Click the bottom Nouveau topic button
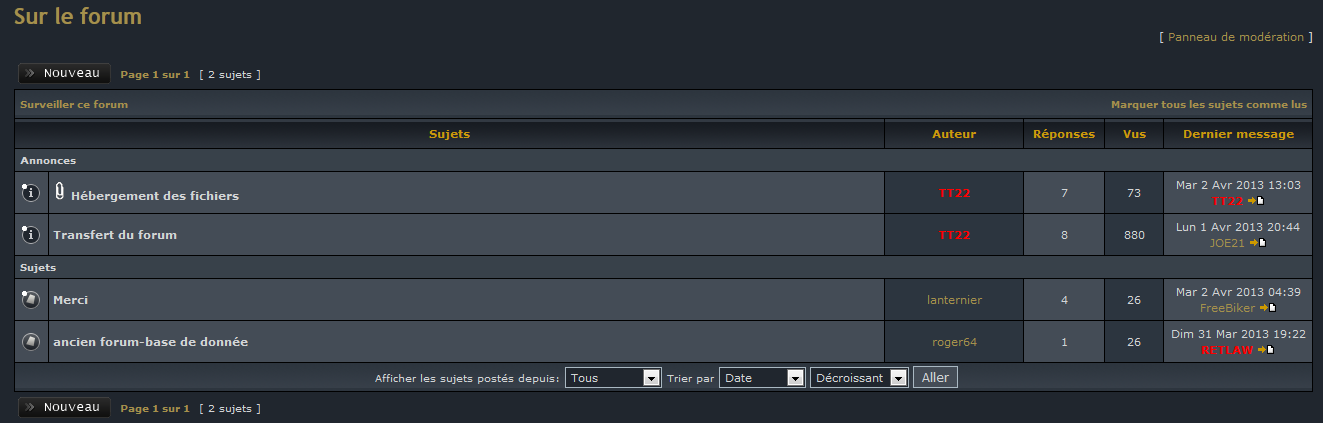This screenshot has width=1323, height=423. [64, 407]
